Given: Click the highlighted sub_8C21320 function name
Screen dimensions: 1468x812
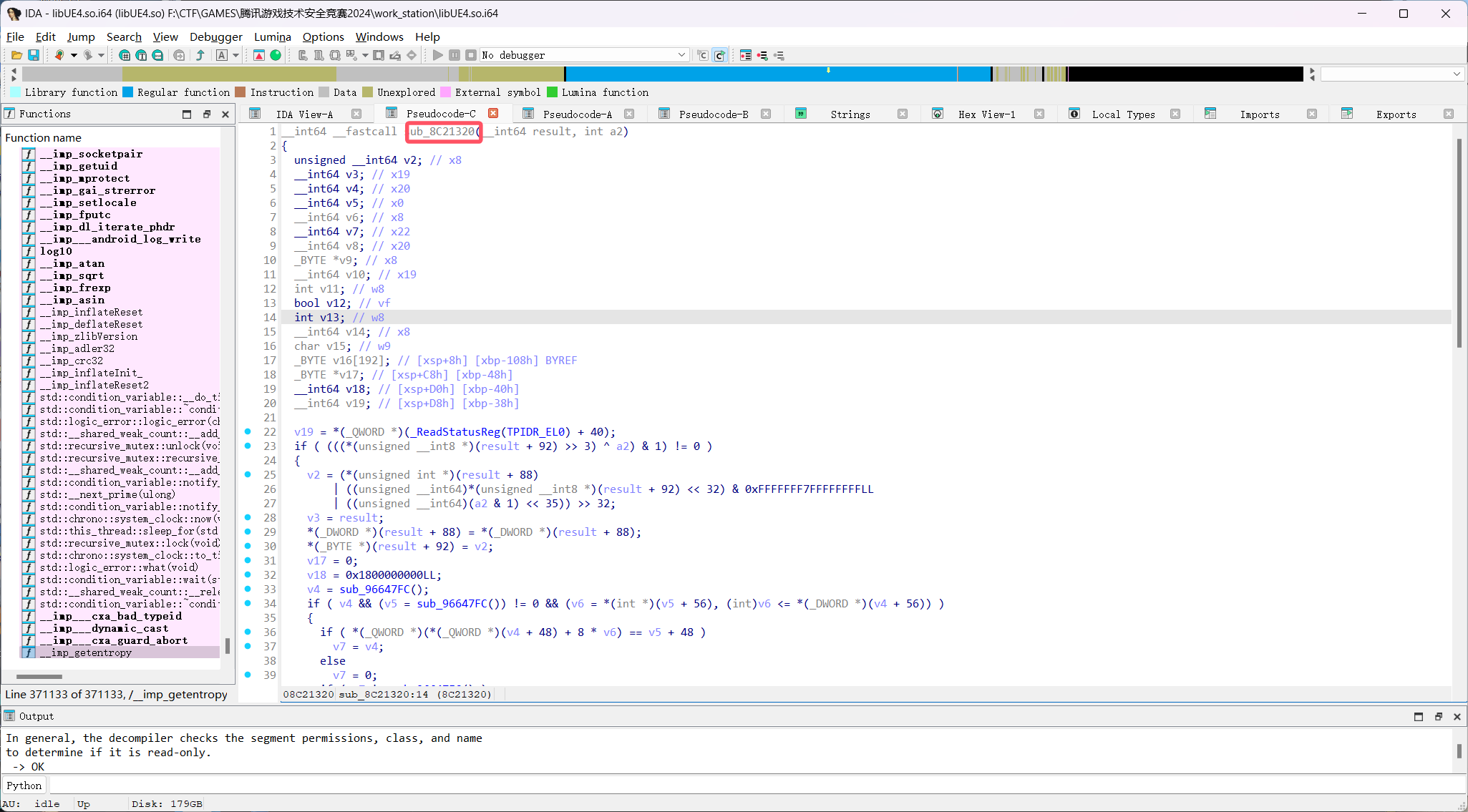Looking at the screenshot, I should coord(443,132).
